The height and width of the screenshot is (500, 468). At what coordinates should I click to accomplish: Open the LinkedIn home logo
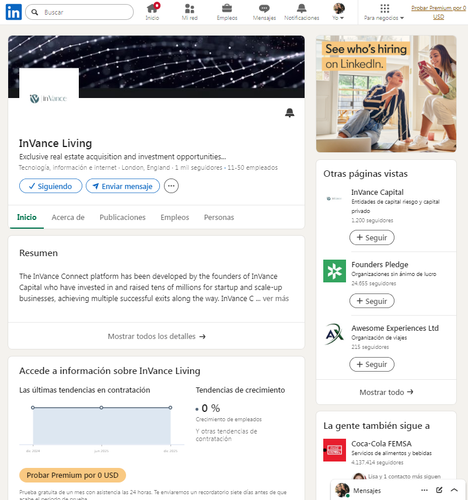(14, 12)
